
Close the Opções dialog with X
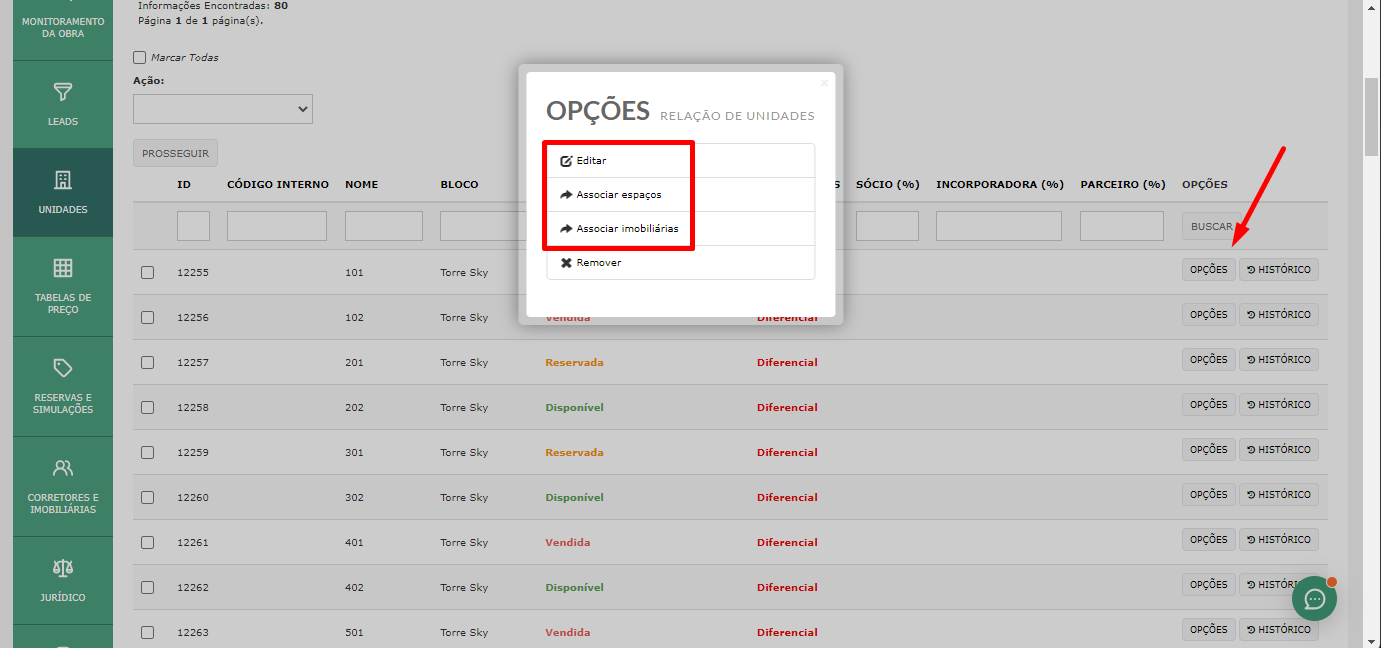[824, 83]
